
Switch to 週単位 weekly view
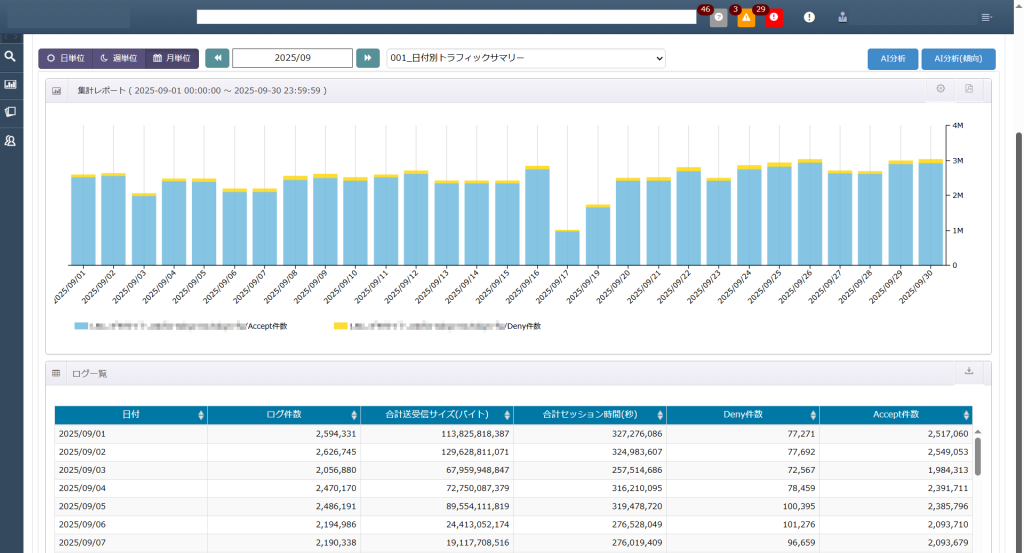click(x=118, y=58)
